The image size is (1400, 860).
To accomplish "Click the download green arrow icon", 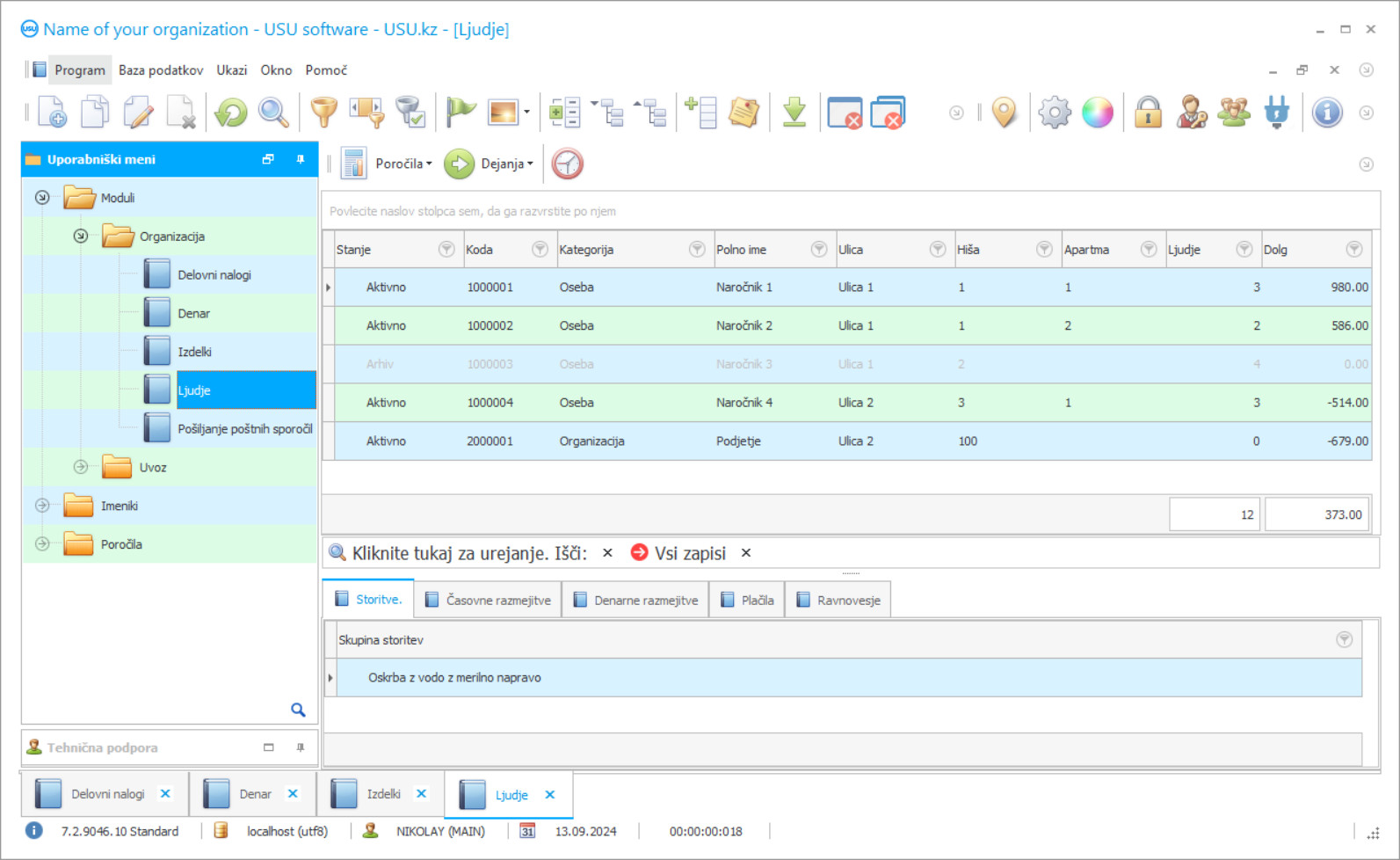I will (794, 113).
